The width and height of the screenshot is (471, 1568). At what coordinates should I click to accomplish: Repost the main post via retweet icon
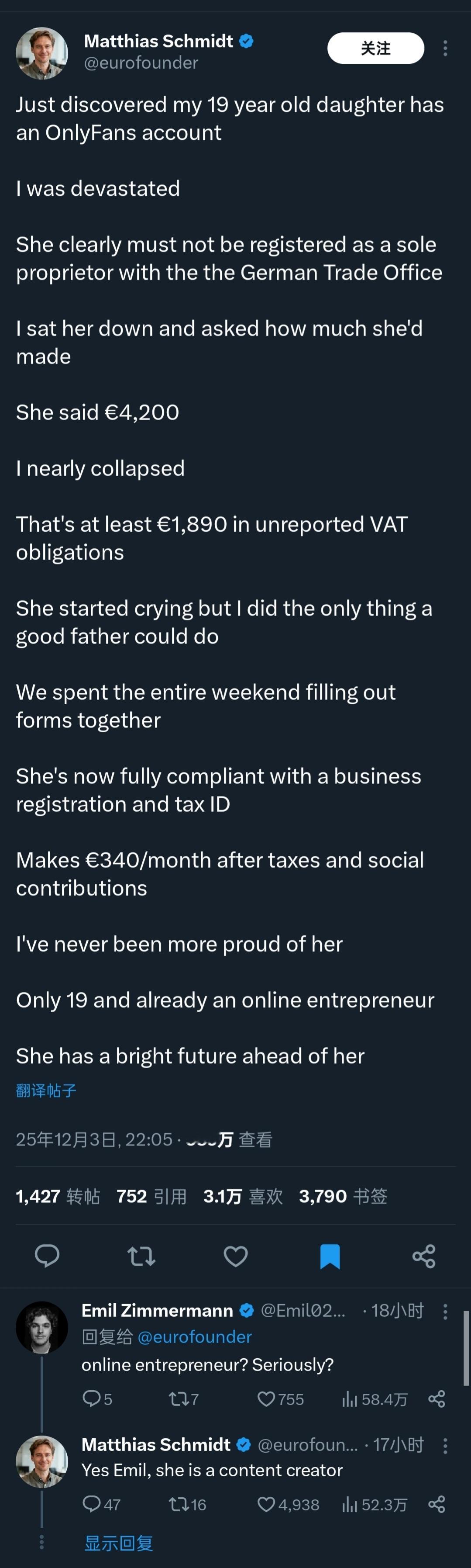pyautogui.click(x=141, y=1256)
